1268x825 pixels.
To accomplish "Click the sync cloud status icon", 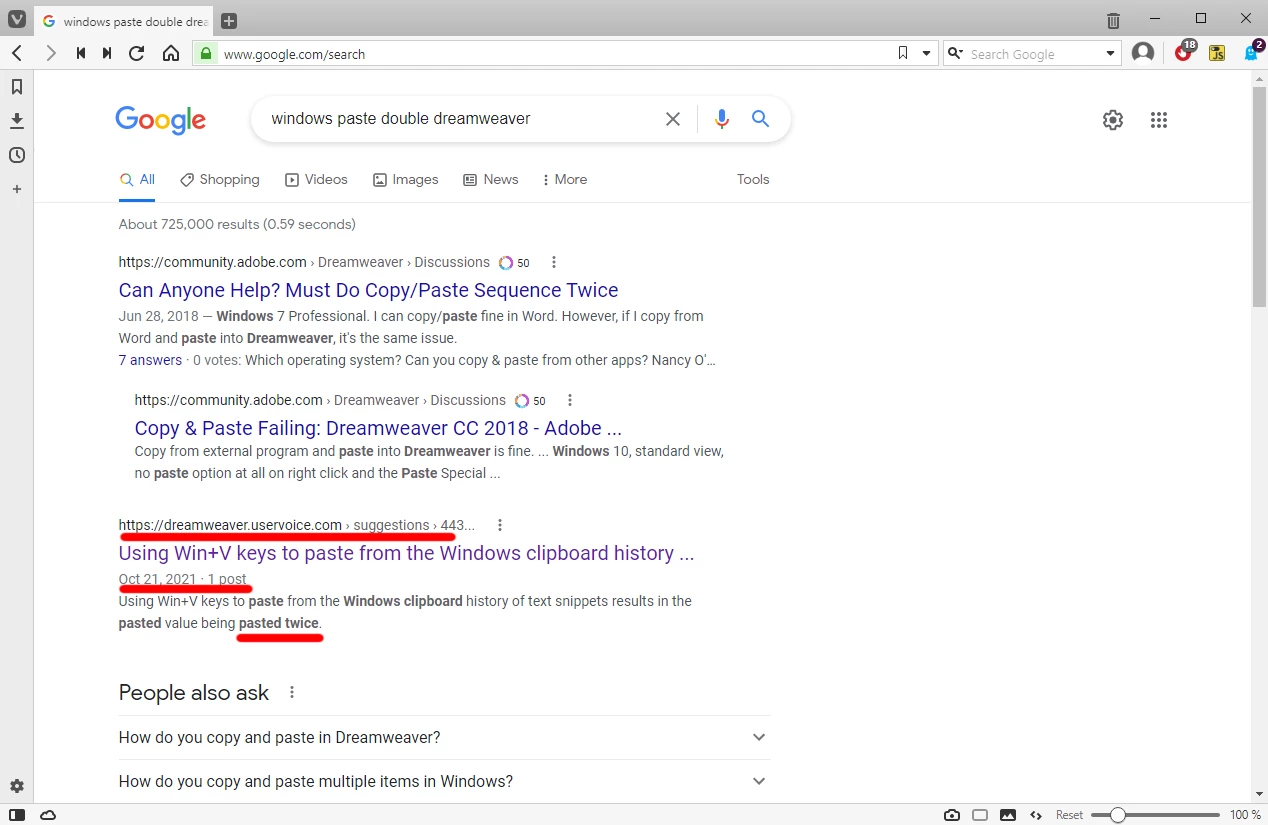I will pyautogui.click(x=48, y=815).
